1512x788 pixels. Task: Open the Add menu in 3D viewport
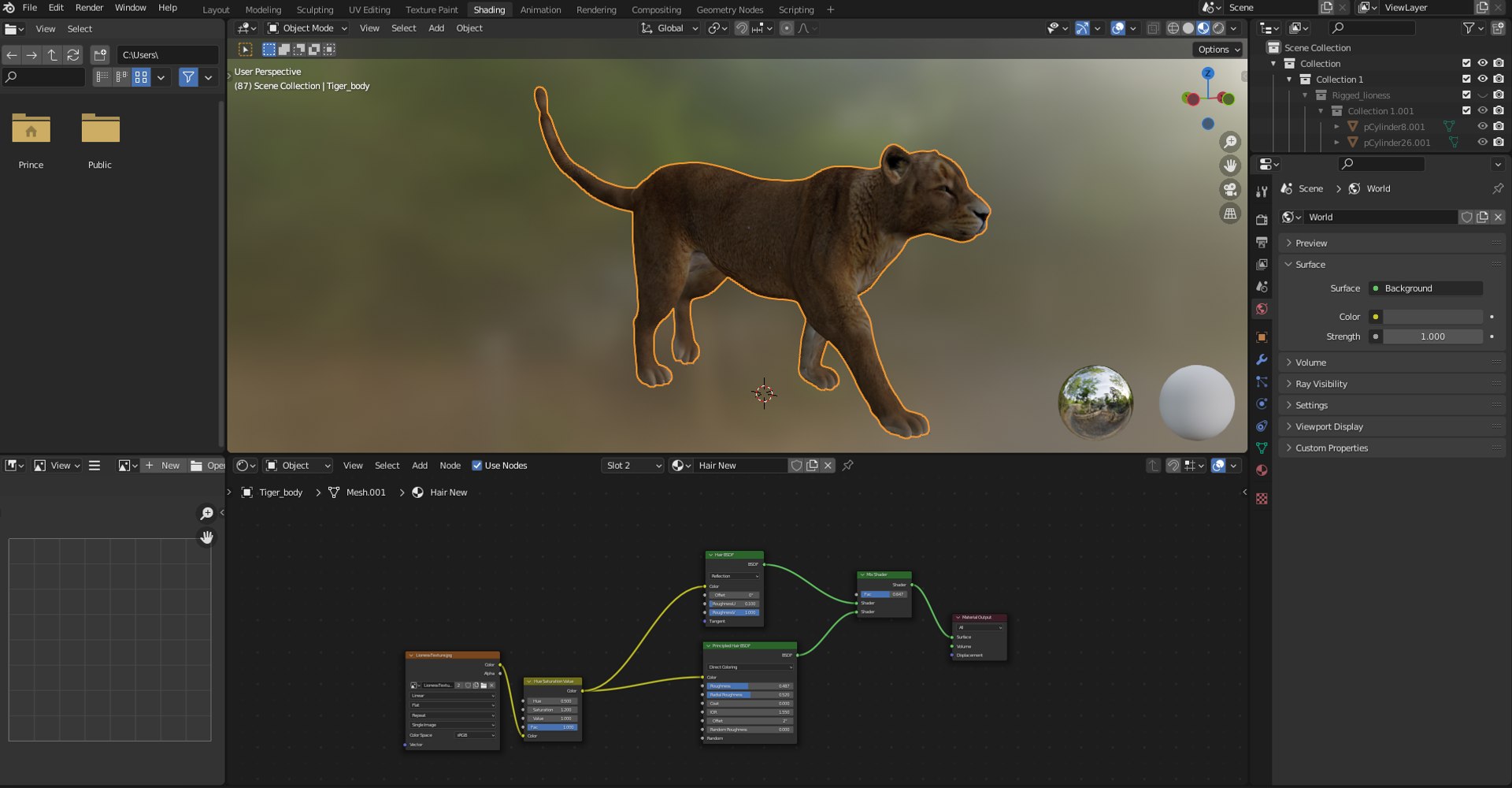point(436,28)
